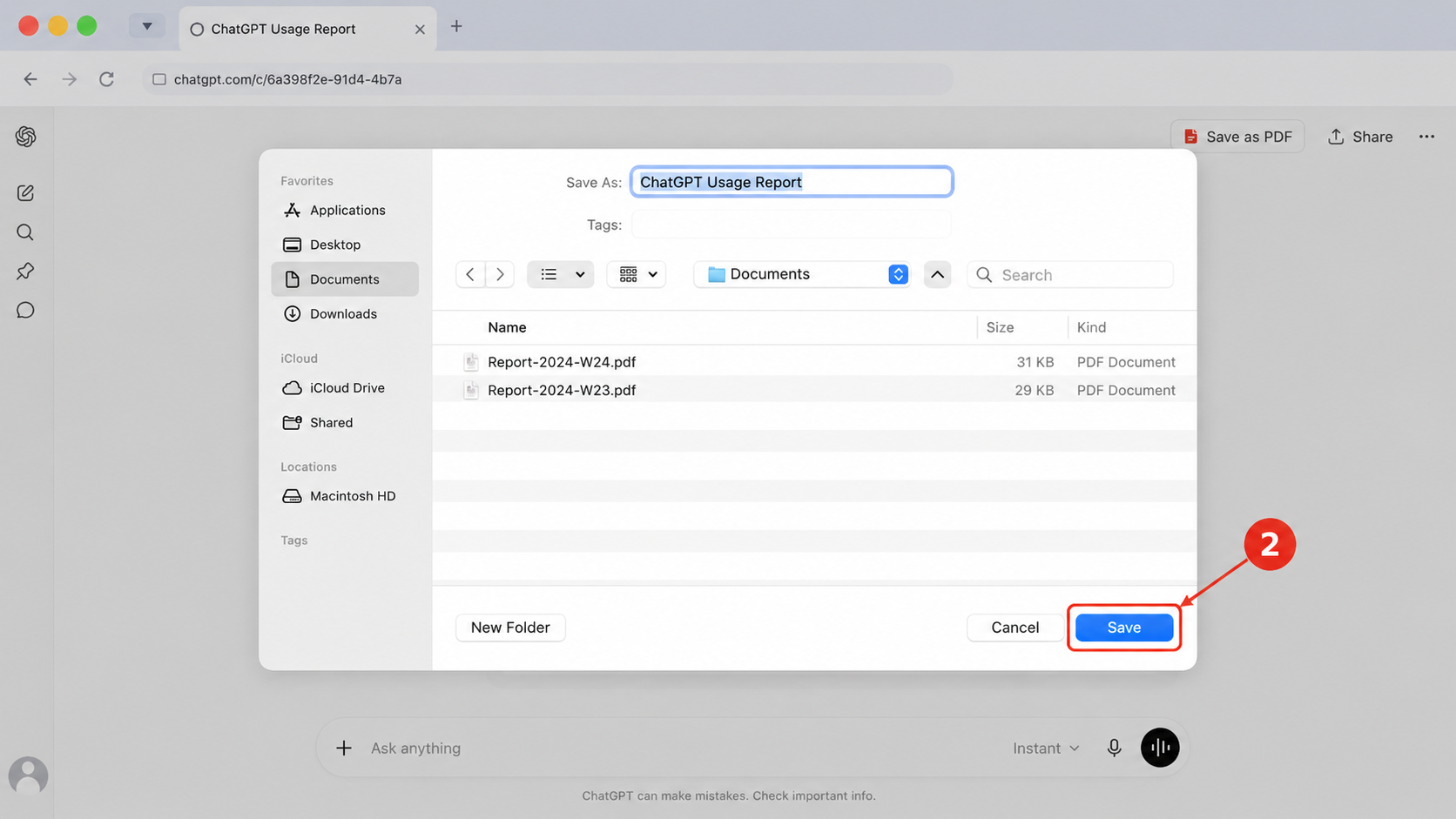Open search chats magnifier icon in sidebar
The width and height of the screenshot is (1456, 819).
tap(25, 232)
